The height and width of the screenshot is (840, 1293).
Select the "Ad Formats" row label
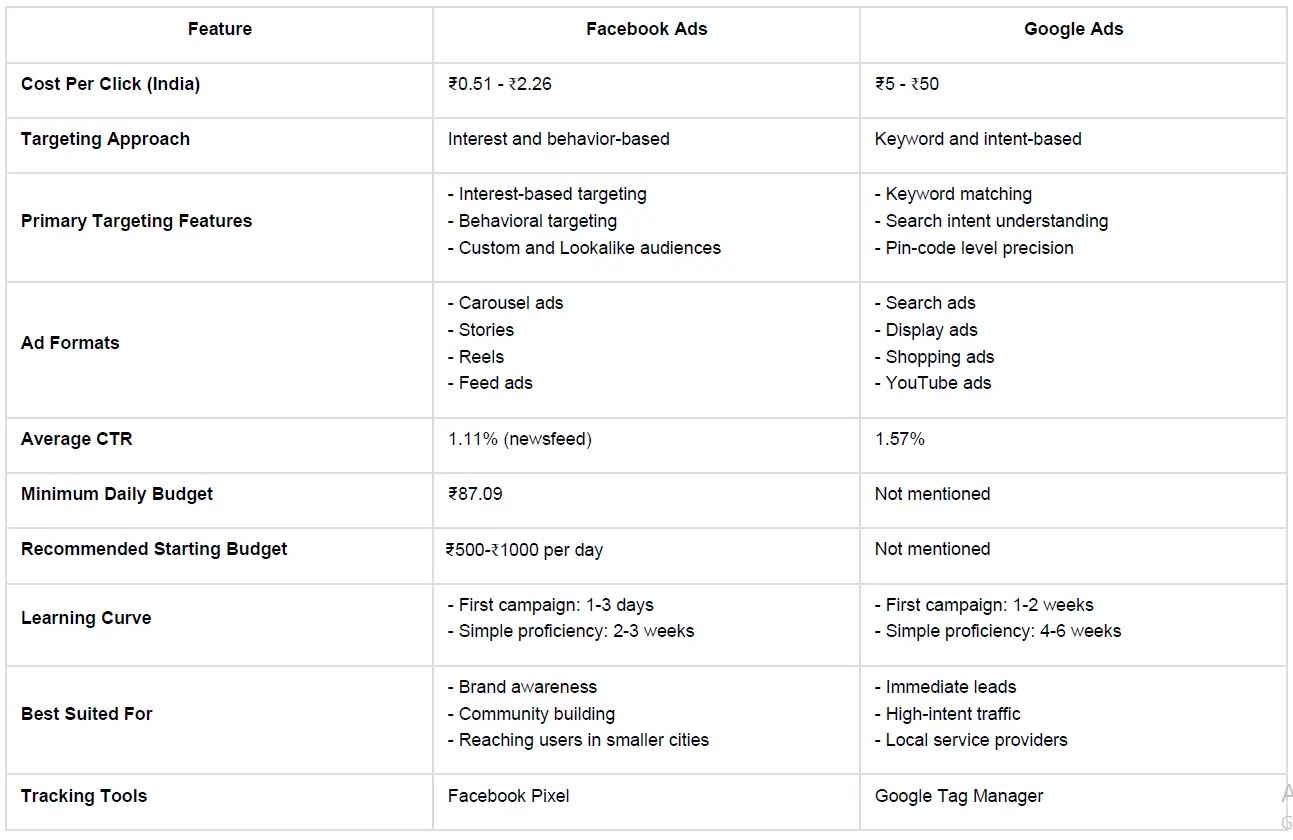click(70, 343)
